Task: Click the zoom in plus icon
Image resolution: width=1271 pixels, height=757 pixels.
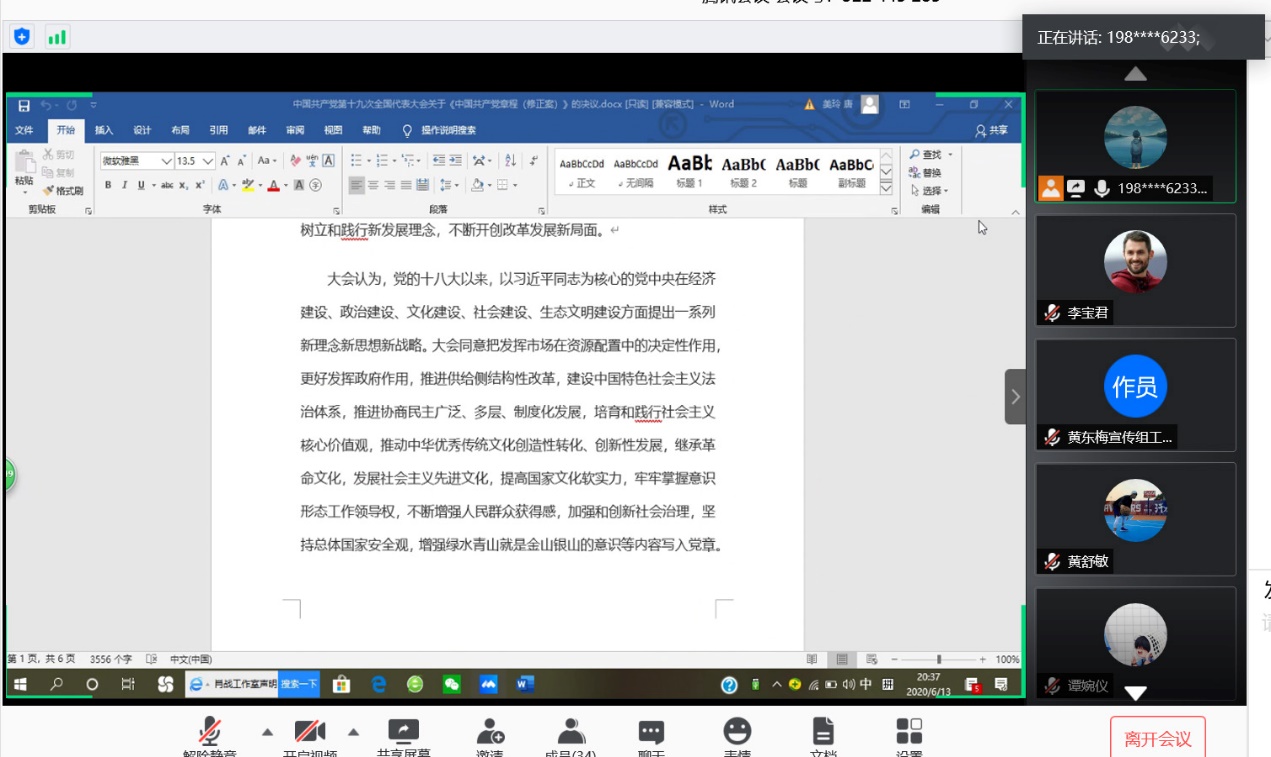Action: tap(983, 659)
